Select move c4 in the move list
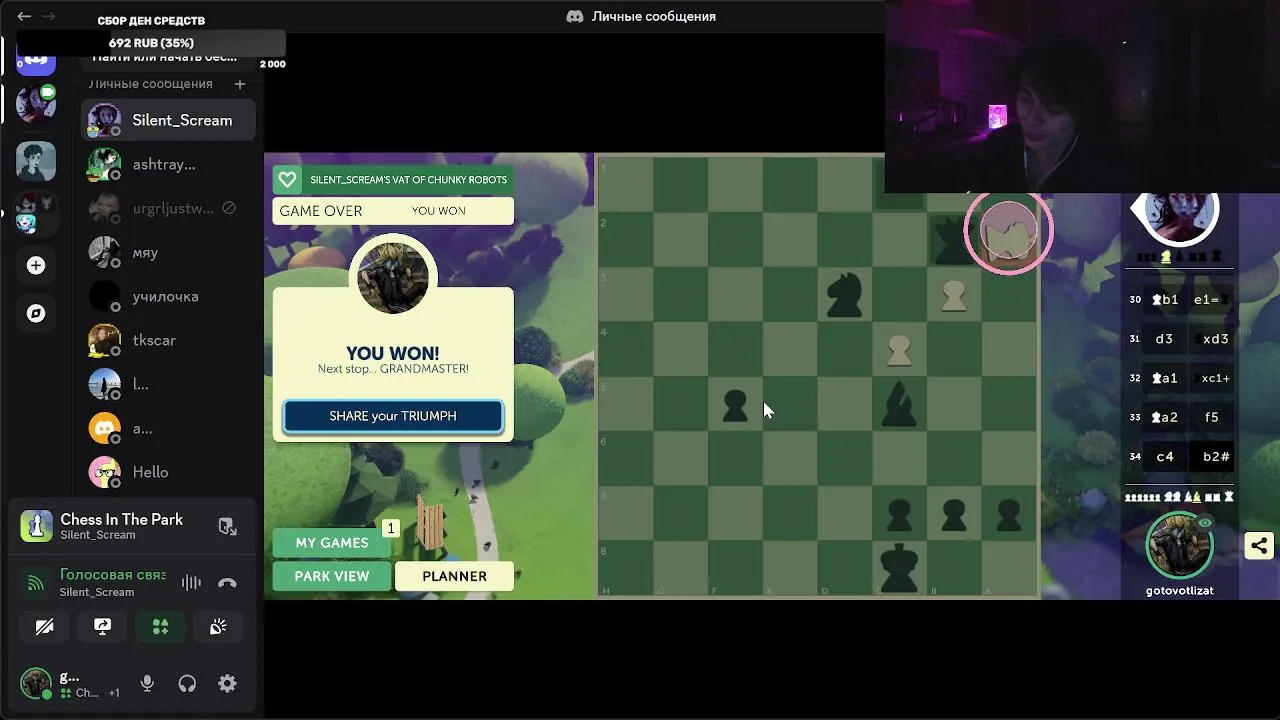This screenshot has height=720, width=1280. coord(1164,457)
